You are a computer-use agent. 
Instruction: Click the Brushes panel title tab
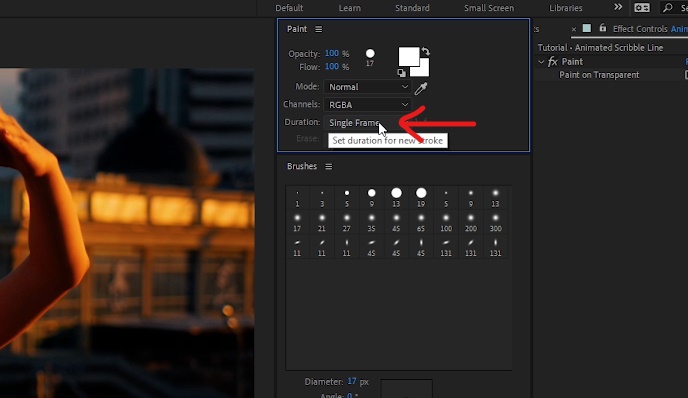pyautogui.click(x=302, y=166)
